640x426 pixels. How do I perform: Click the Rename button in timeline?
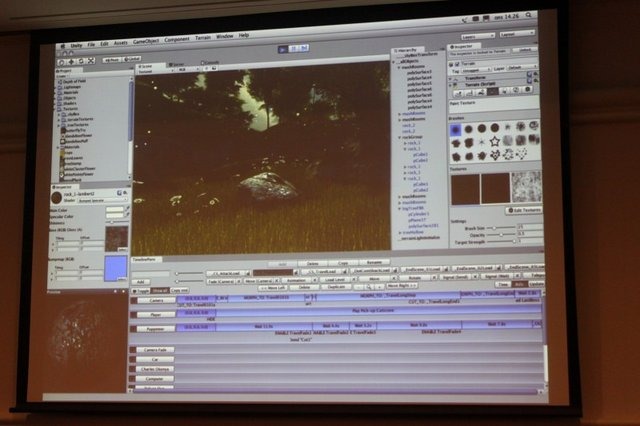374,262
